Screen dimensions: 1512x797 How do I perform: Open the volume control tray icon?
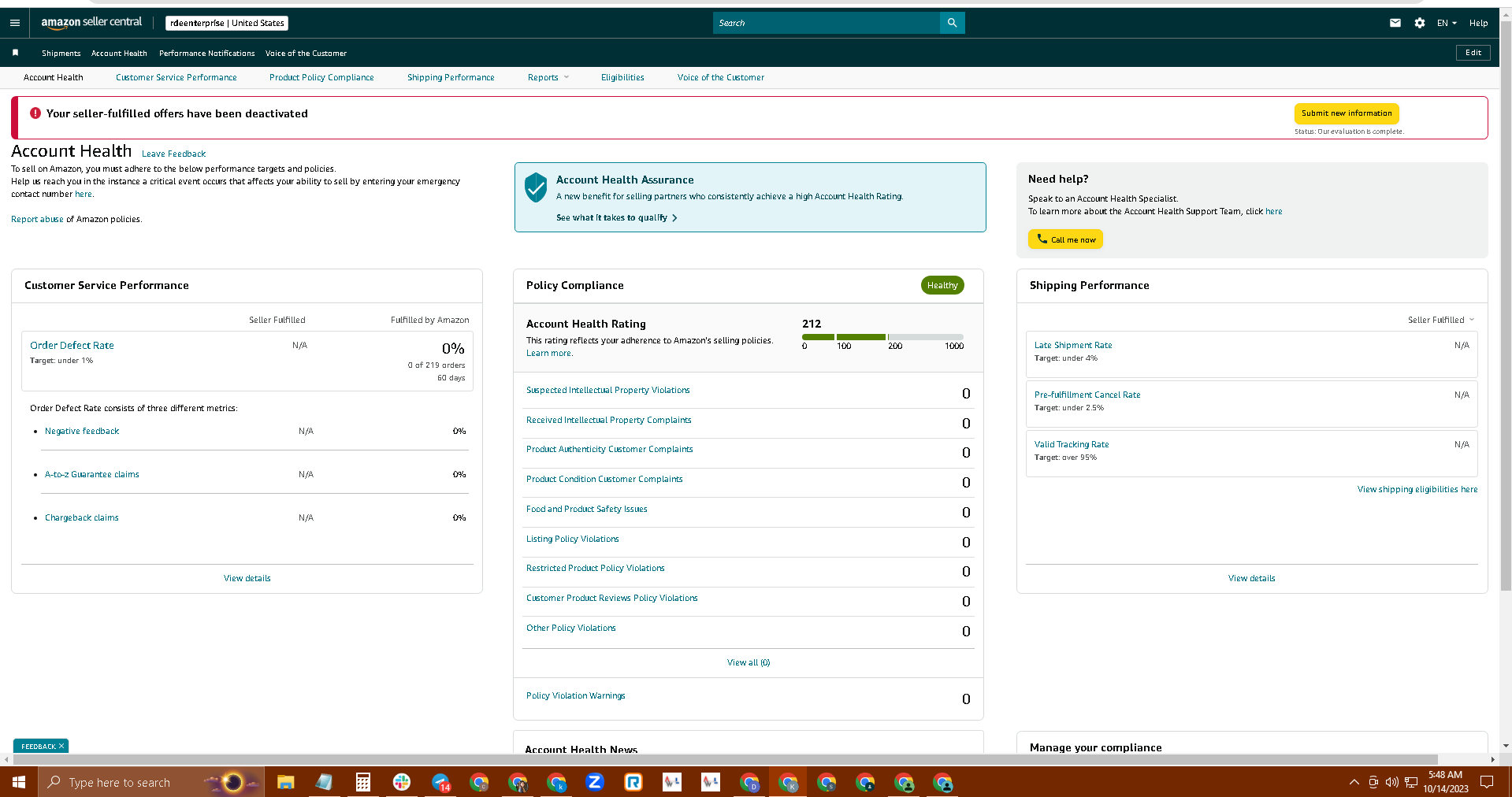tap(1391, 782)
